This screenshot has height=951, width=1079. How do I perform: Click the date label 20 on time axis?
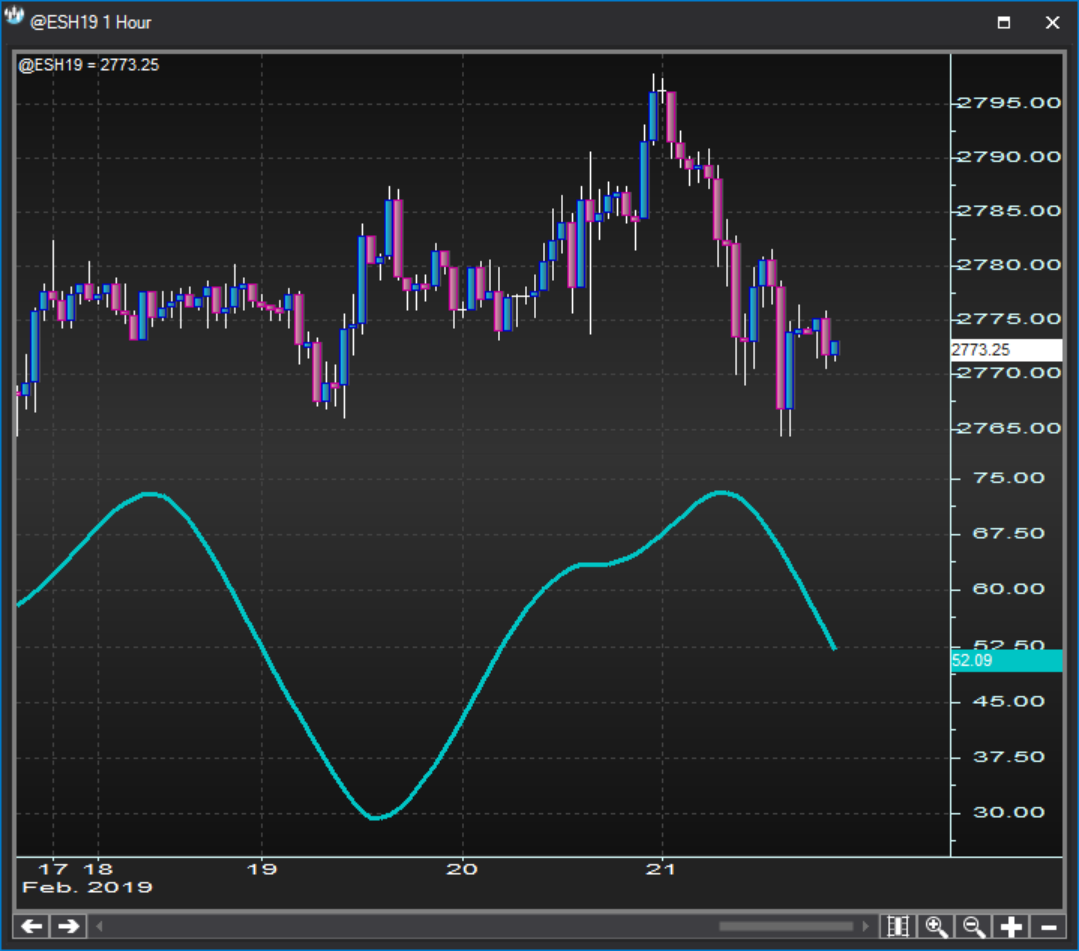pyautogui.click(x=462, y=869)
